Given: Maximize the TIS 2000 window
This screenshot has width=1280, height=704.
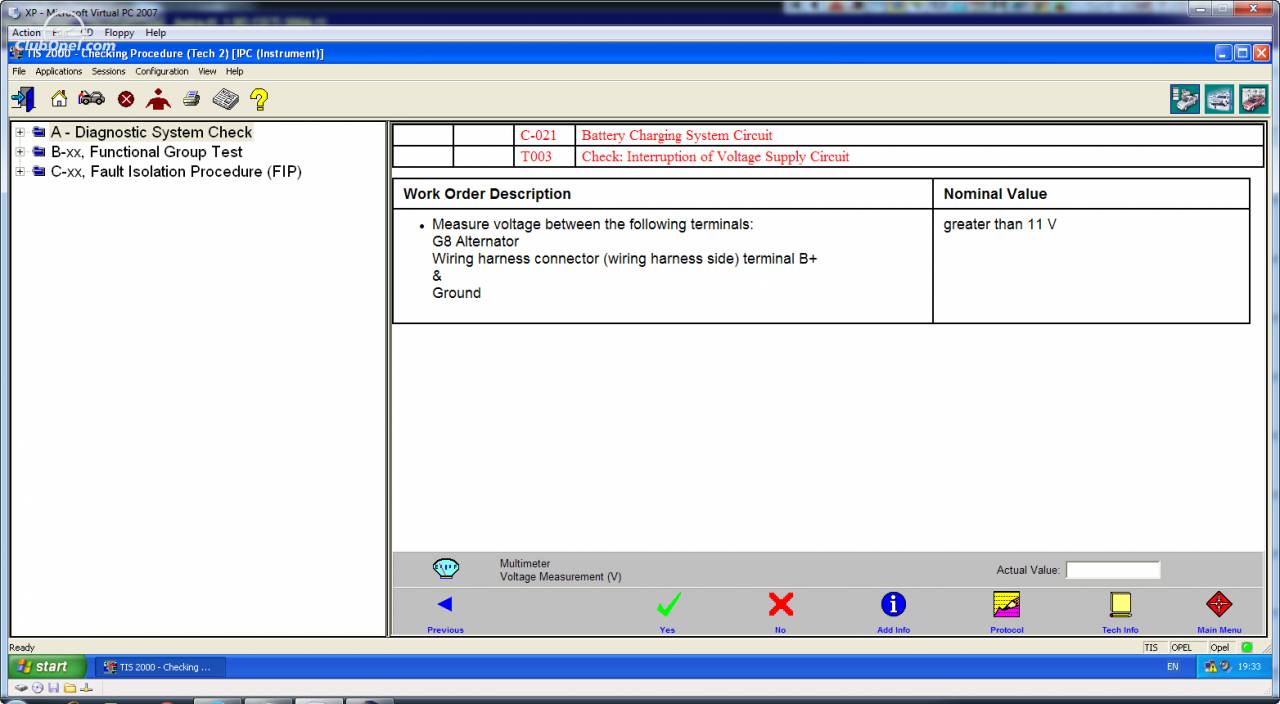Looking at the screenshot, I should click(x=1242, y=53).
